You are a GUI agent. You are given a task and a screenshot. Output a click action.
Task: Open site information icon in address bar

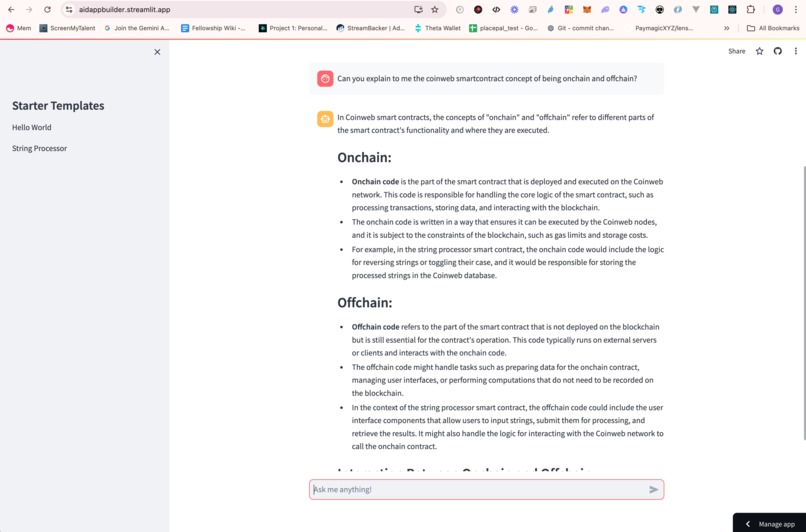pyautogui.click(x=69, y=9)
